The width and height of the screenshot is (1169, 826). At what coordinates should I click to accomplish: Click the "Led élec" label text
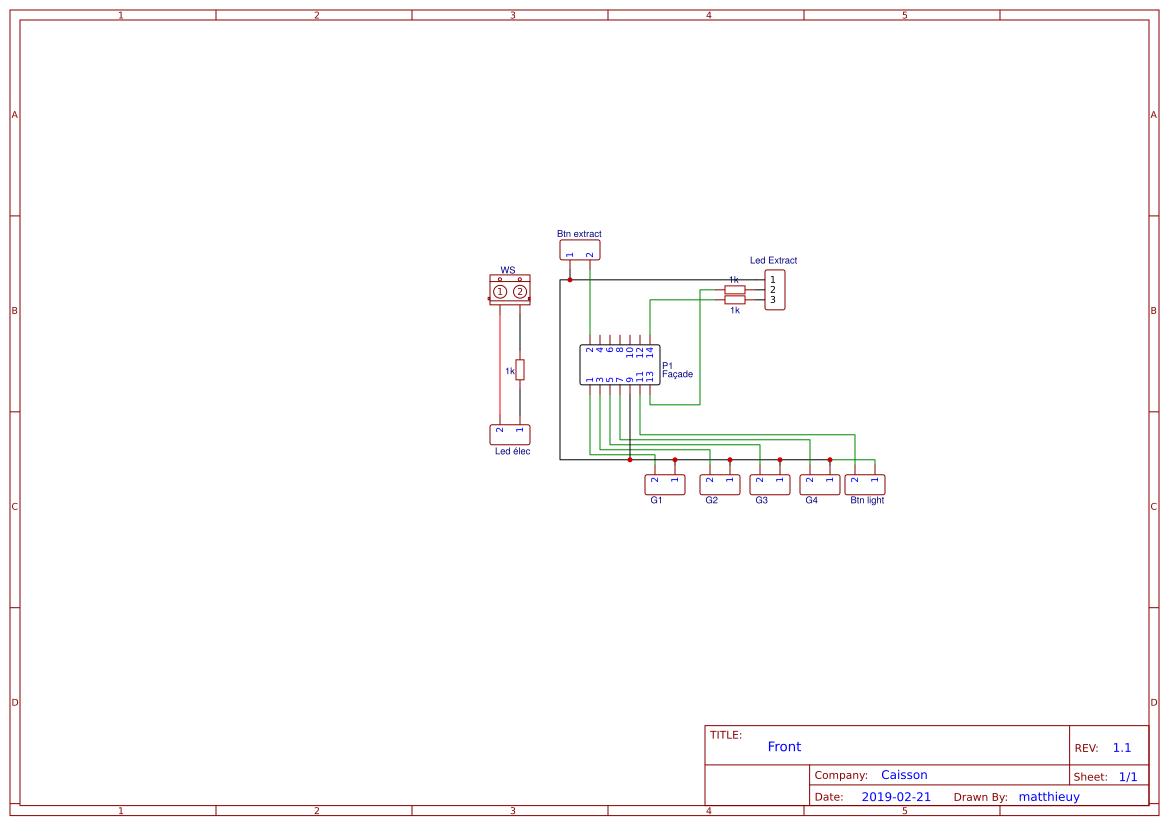[513, 452]
